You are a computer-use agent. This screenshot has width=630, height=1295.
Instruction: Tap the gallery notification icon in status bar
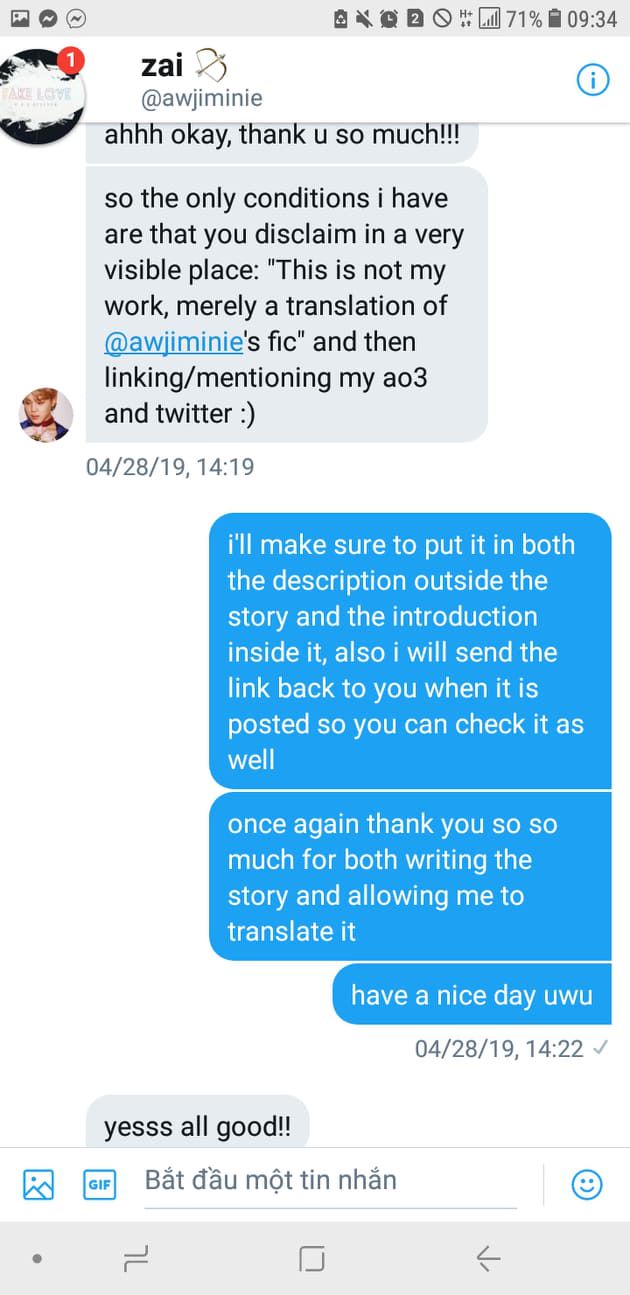pos(20,18)
